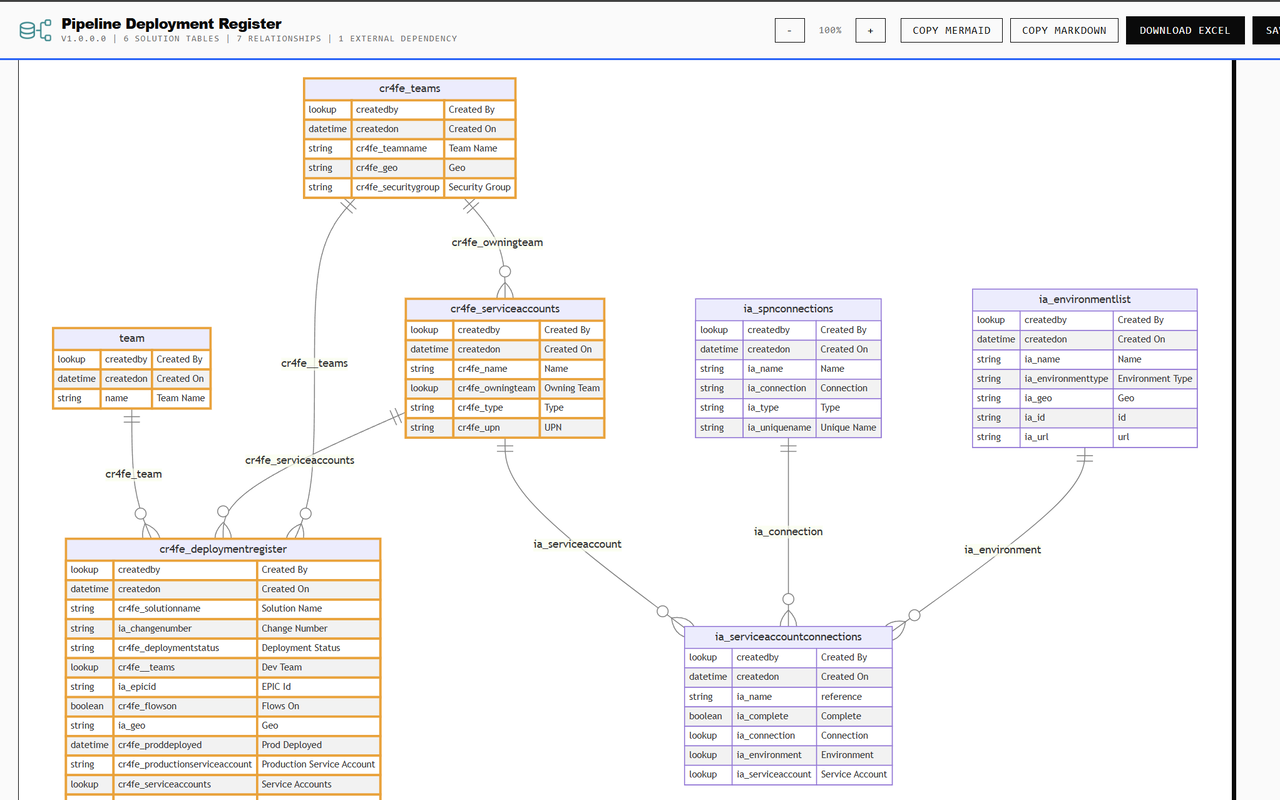Click the Pipeline Deployment Register logo icon
Image resolution: width=1280 pixels, height=800 pixels.
[x=35, y=30]
